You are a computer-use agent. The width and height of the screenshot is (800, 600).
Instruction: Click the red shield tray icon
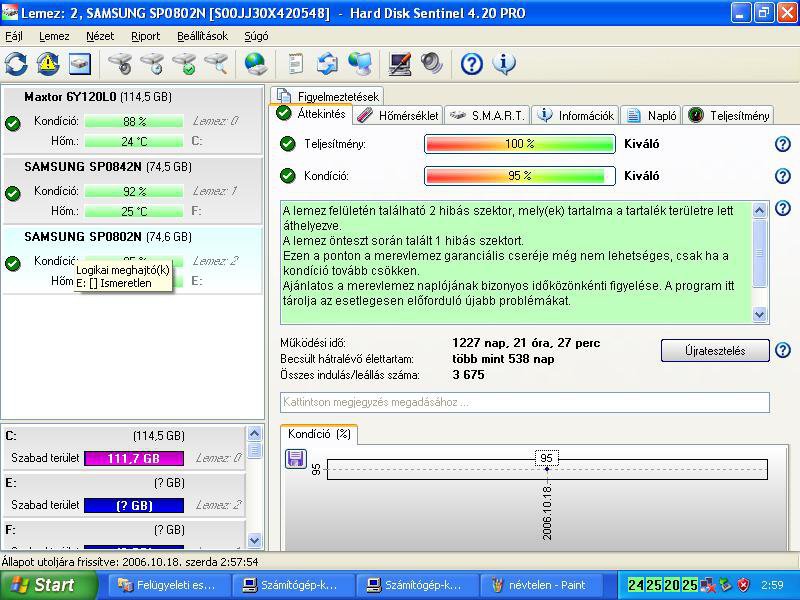(744, 585)
